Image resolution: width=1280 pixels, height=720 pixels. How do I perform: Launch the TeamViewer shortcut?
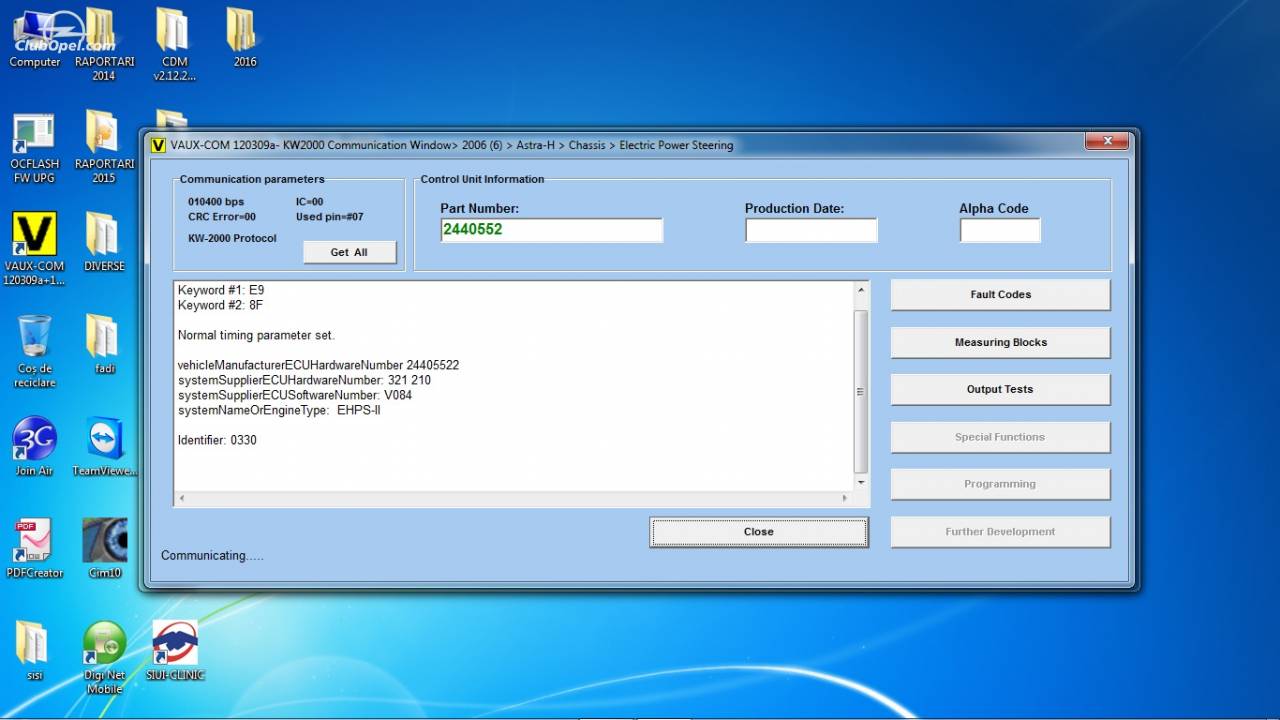[104, 446]
